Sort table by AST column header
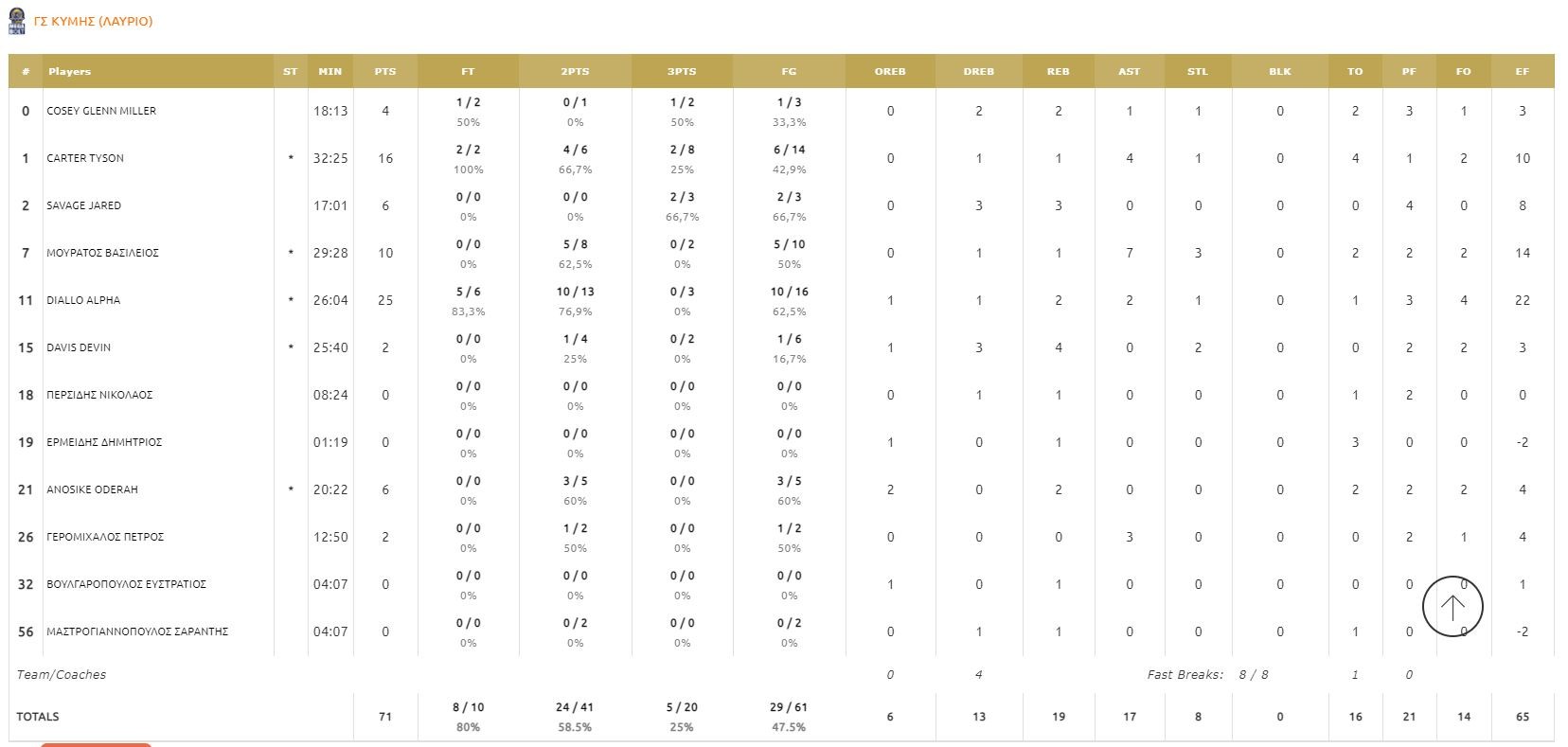The width and height of the screenshot is (1568, 747). (1129, 71)
